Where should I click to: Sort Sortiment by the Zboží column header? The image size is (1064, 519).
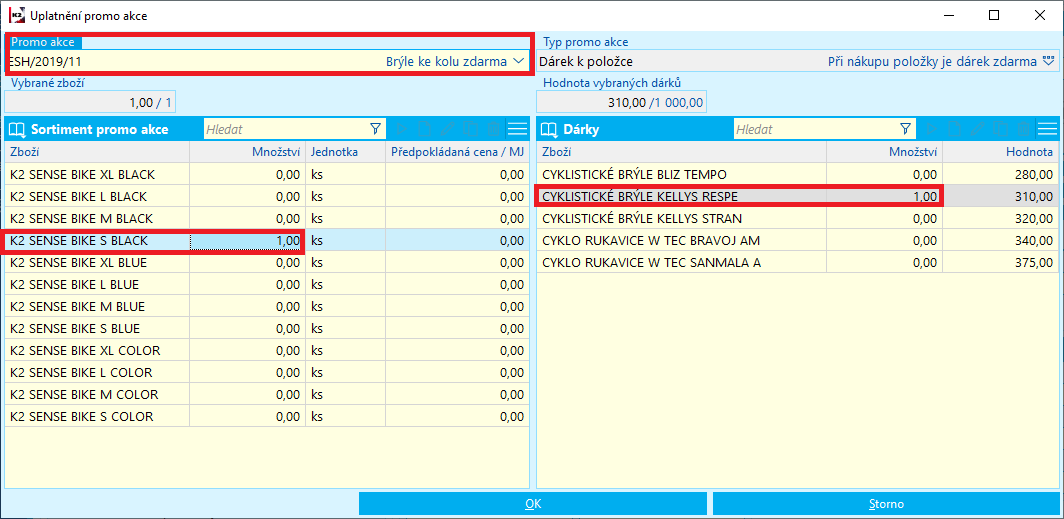(97, 152)
